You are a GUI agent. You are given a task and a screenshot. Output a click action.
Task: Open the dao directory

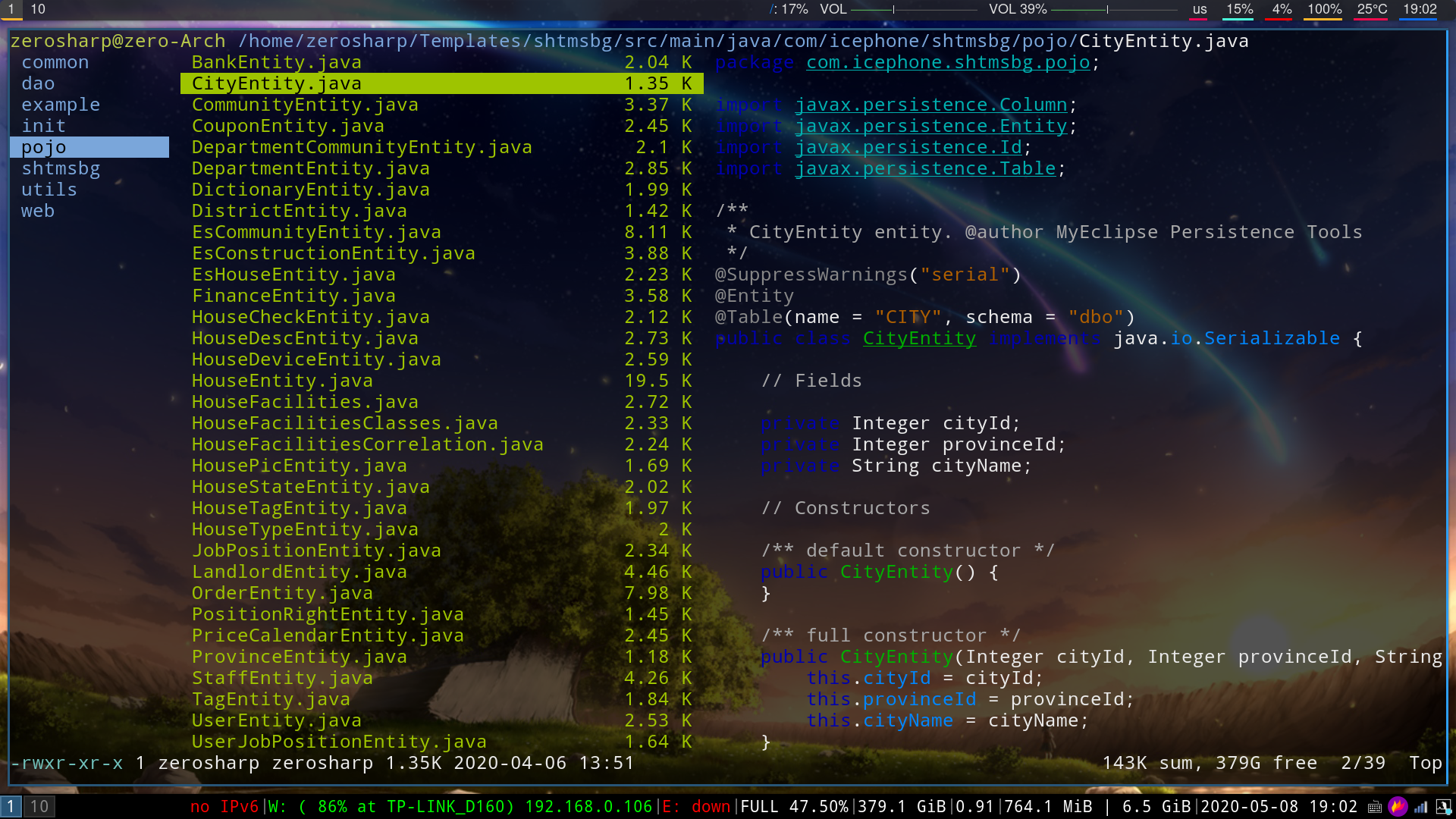[x=38, y=83]
